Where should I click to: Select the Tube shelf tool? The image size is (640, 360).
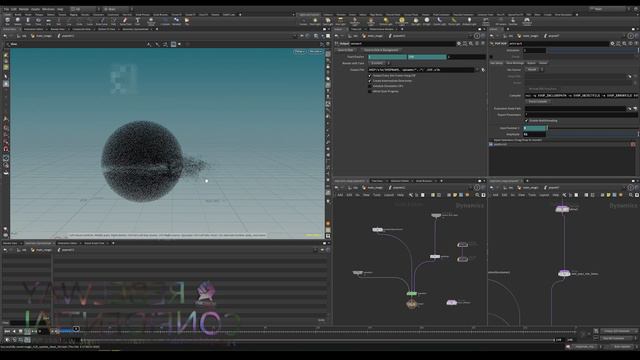click(x=28, y=21)
